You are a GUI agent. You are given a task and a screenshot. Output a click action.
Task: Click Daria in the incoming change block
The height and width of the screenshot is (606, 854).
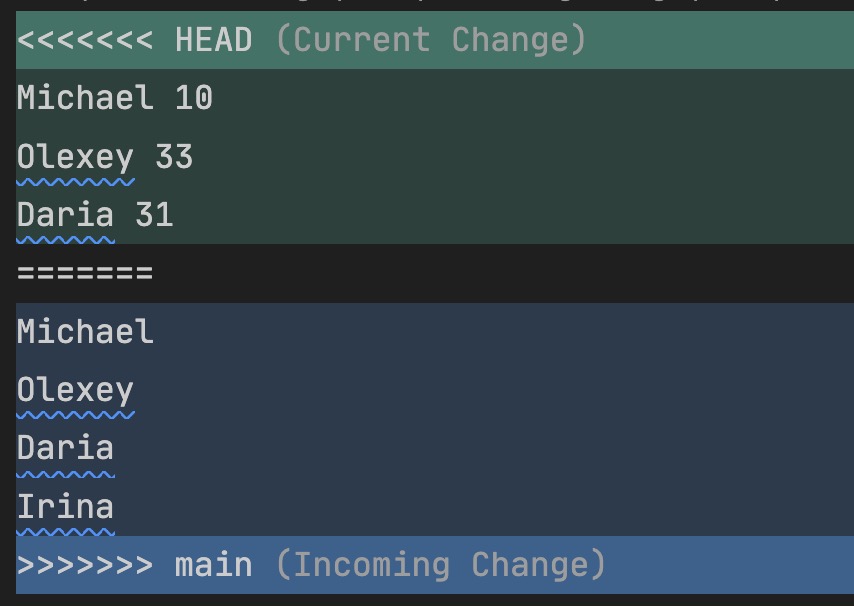65,447
